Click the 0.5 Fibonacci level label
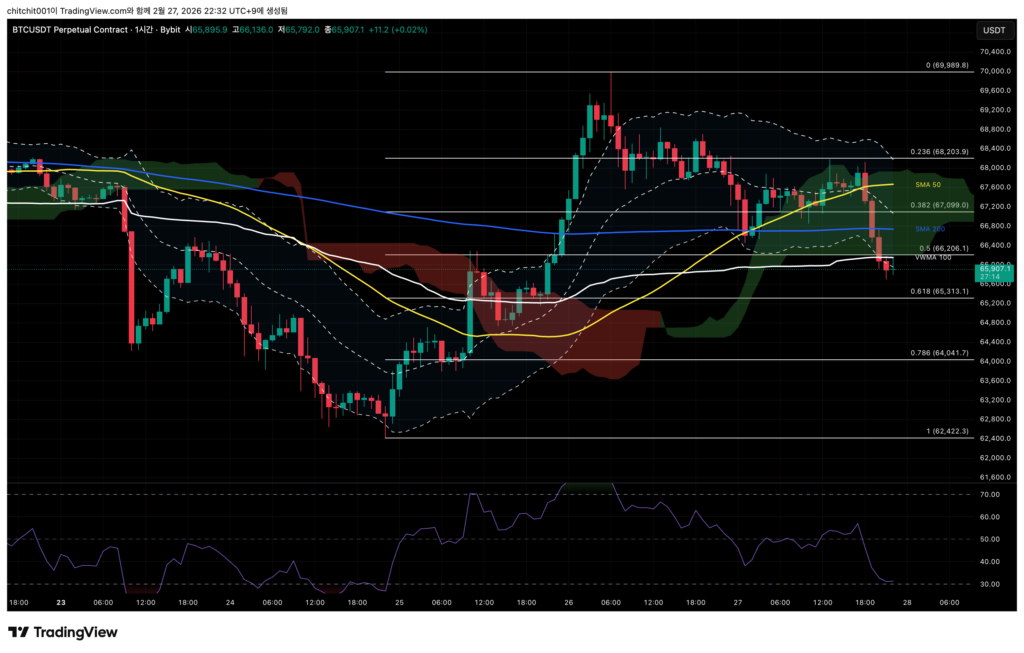Image resolution: width=1024 pixels, height=653 pixels. pyautogui.click(x=943, y=248)
